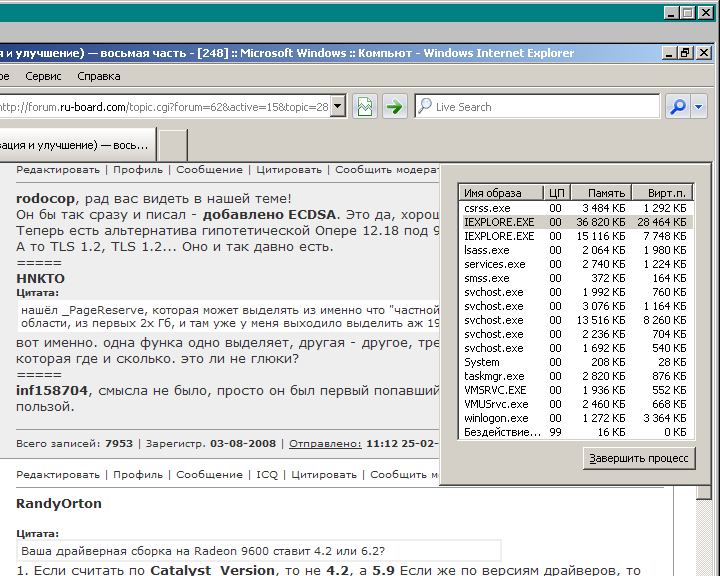Viewport: 720px width, 576px height.
Task: Select IEXPLORE.EXE using 15 116 КБ
Action: [x=576, y=236]
